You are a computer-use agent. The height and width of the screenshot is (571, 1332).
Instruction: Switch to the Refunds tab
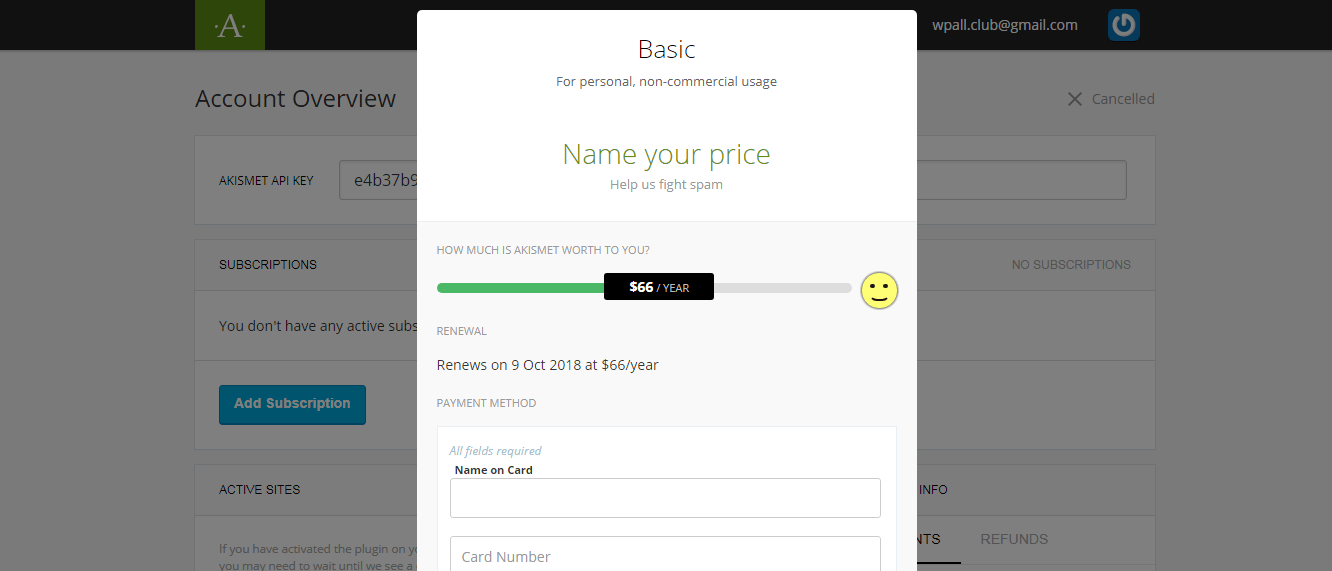1014,539
